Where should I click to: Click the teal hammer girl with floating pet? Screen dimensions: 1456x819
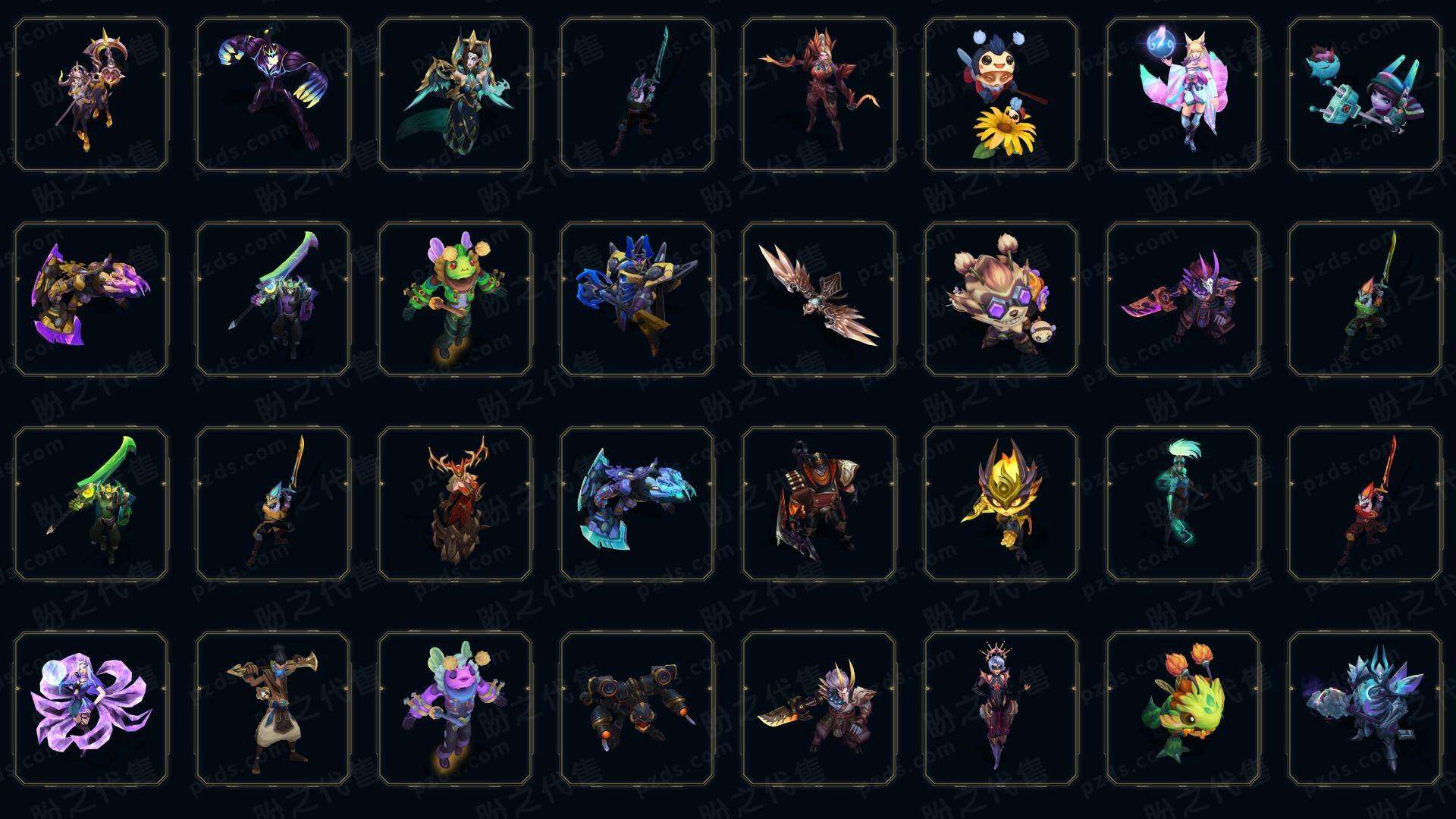1365,95
